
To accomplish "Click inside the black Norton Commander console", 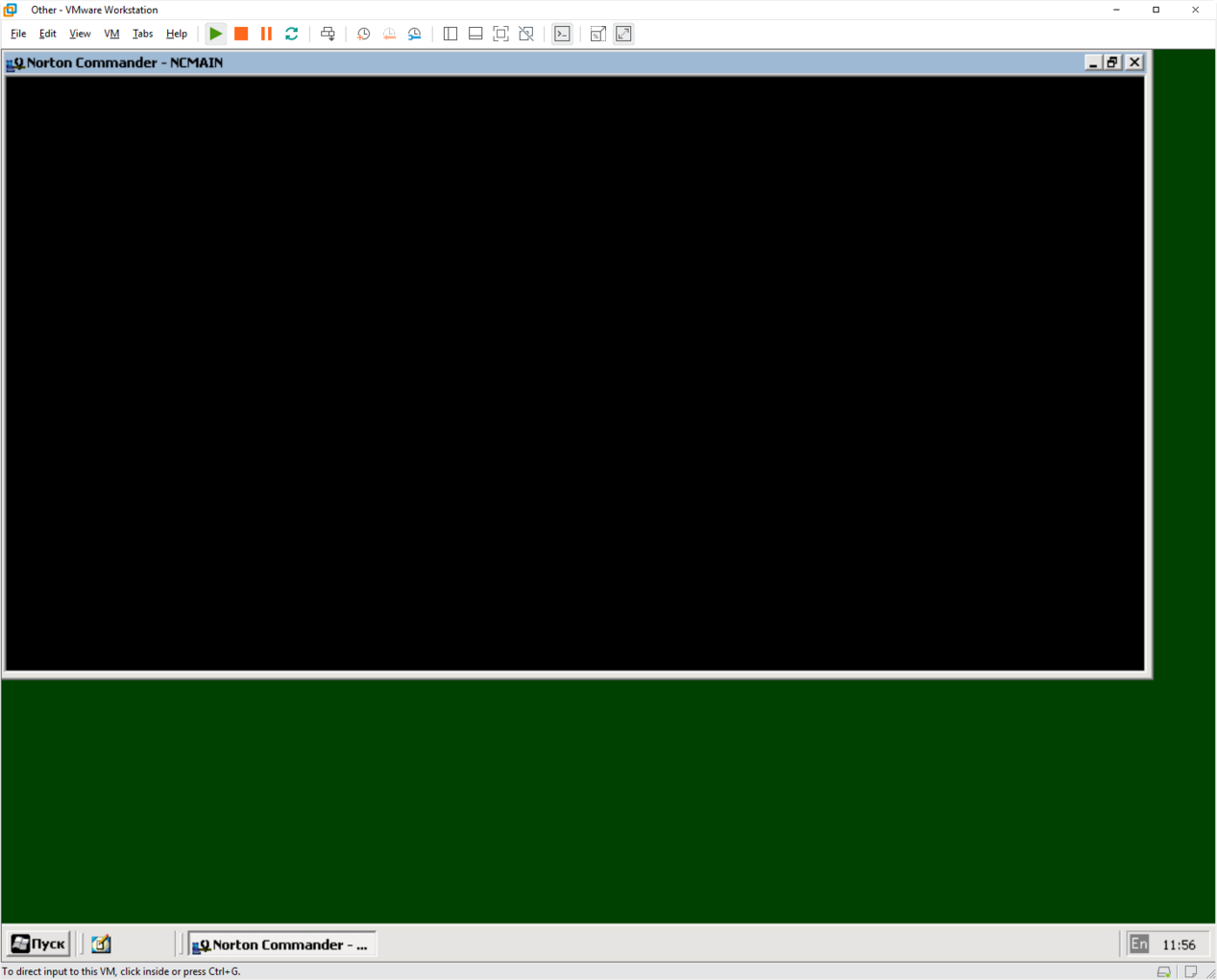I will pyautogui.click(x=574, y=373).
